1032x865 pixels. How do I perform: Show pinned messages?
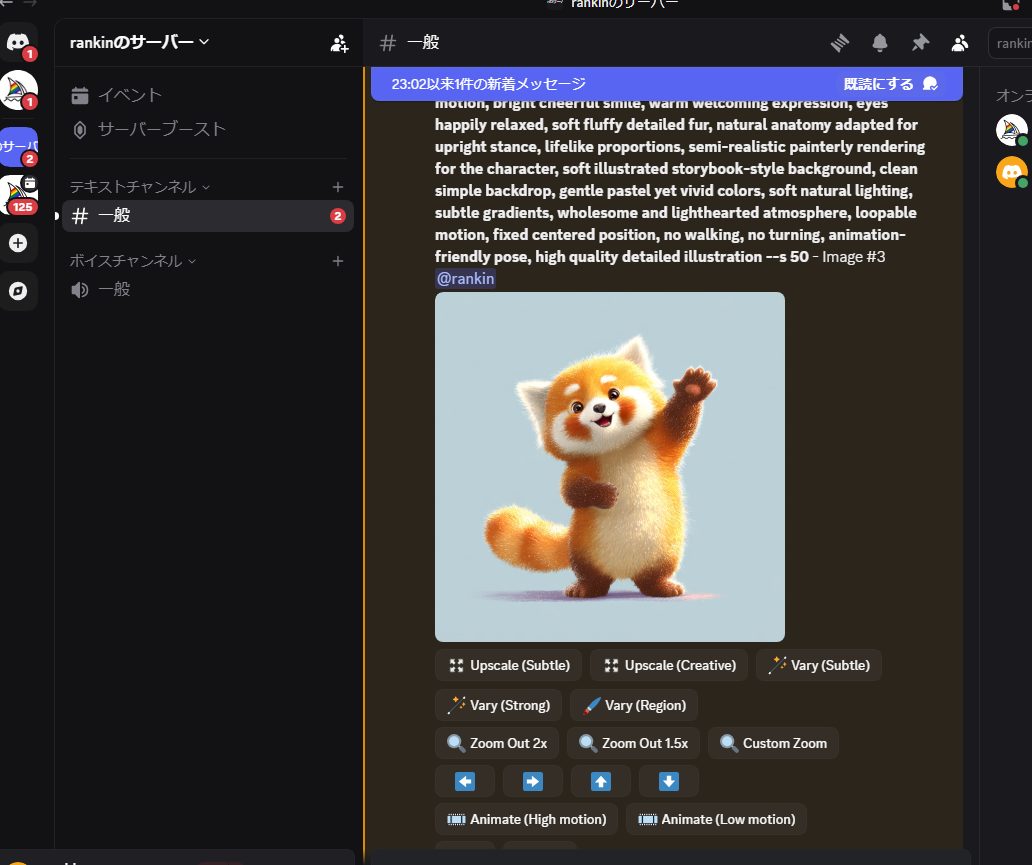pyautogui.click(x=919, y=43)
